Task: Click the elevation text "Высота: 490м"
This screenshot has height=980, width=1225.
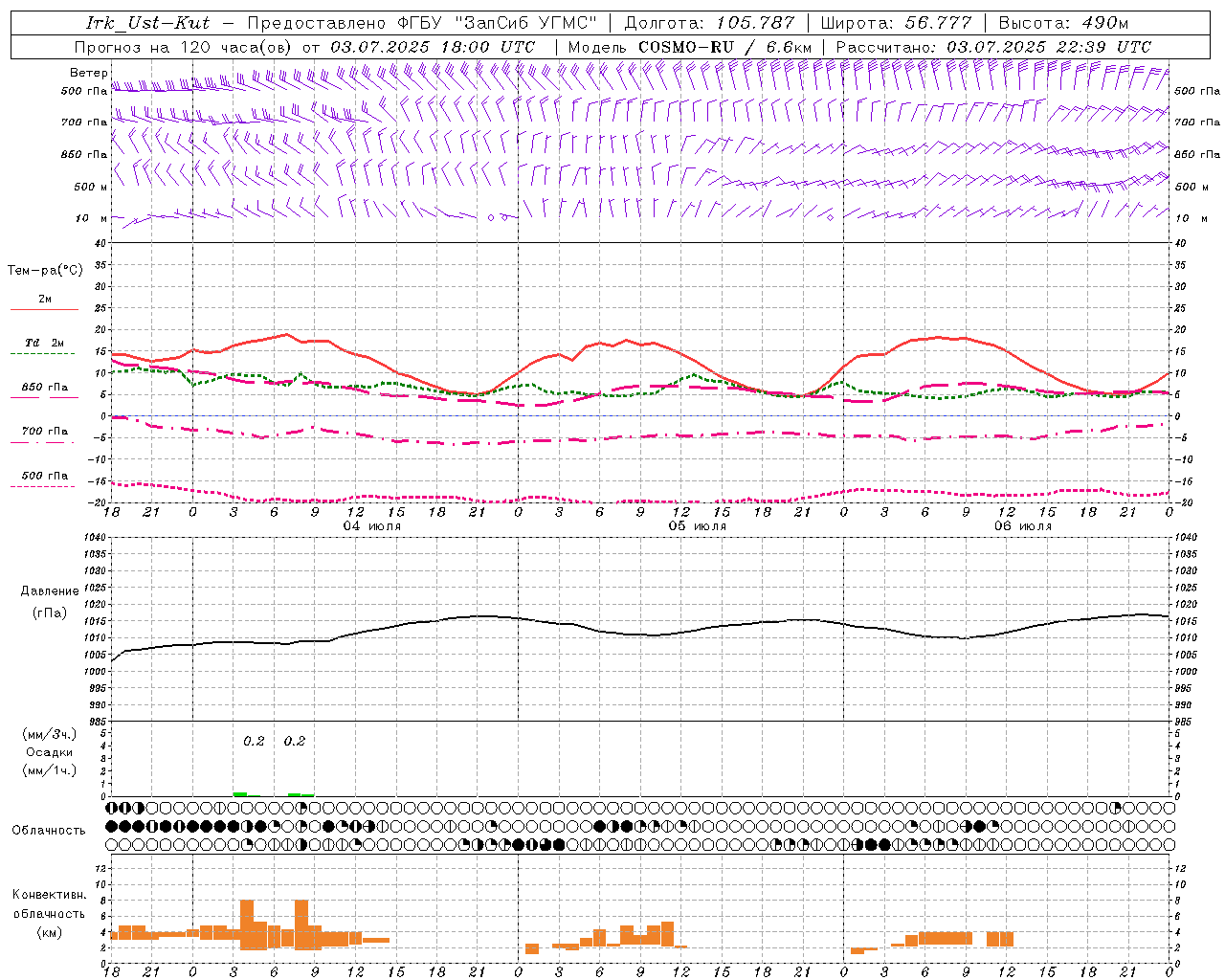Action: (x=1063, y=23)
